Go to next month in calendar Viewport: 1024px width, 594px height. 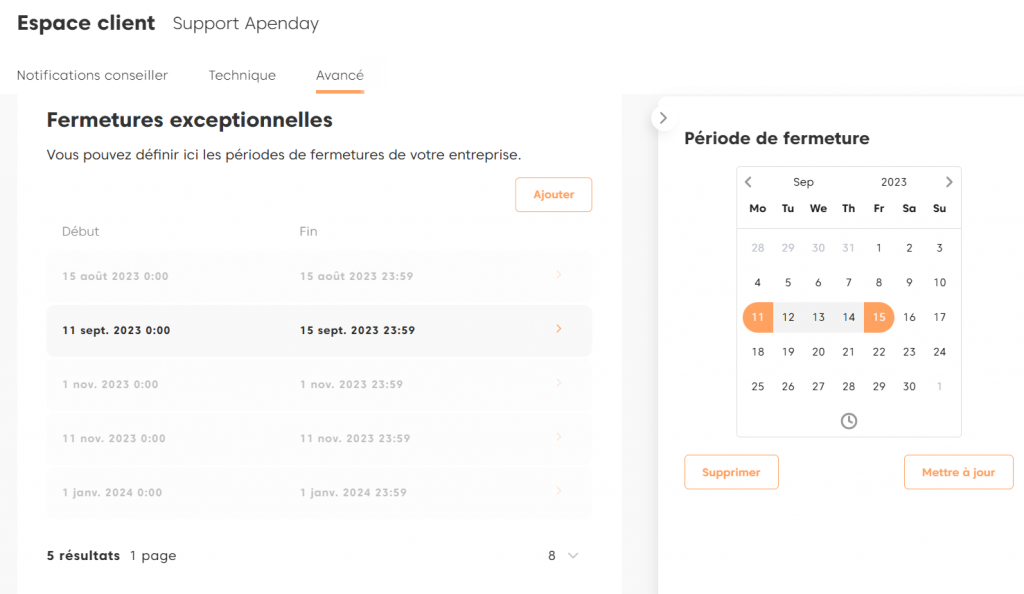pos(949,182)
